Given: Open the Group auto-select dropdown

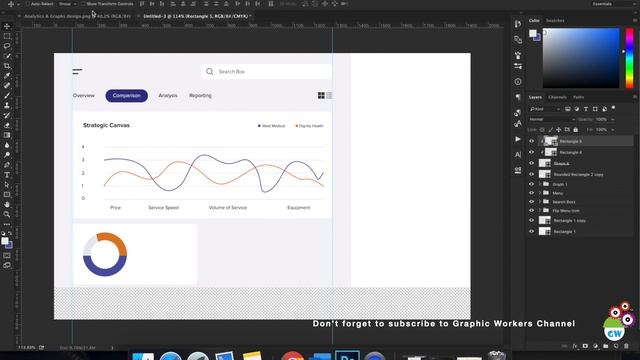Looking at the screenshot, I should [67, 4].
